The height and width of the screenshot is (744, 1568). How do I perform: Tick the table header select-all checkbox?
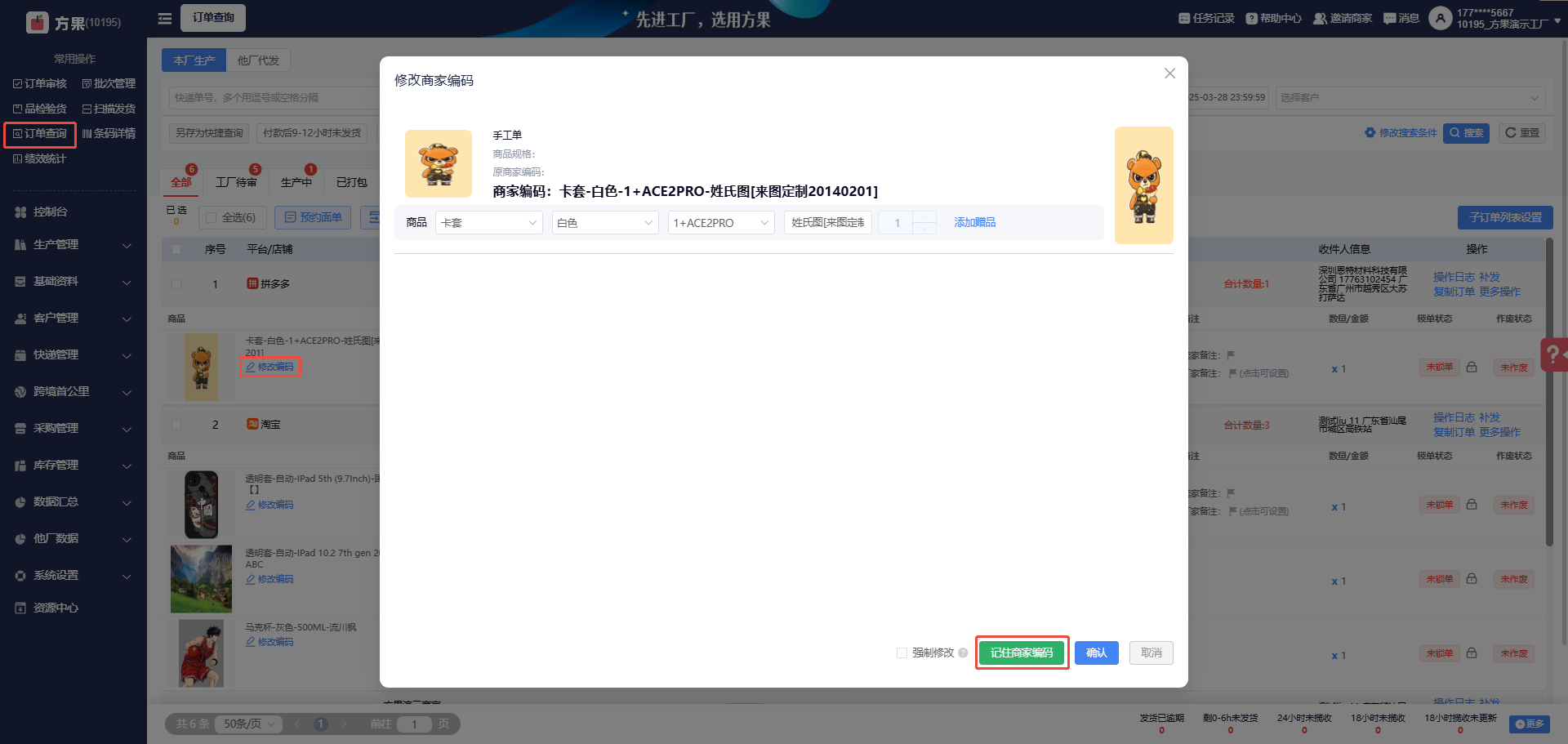[176, 249]
